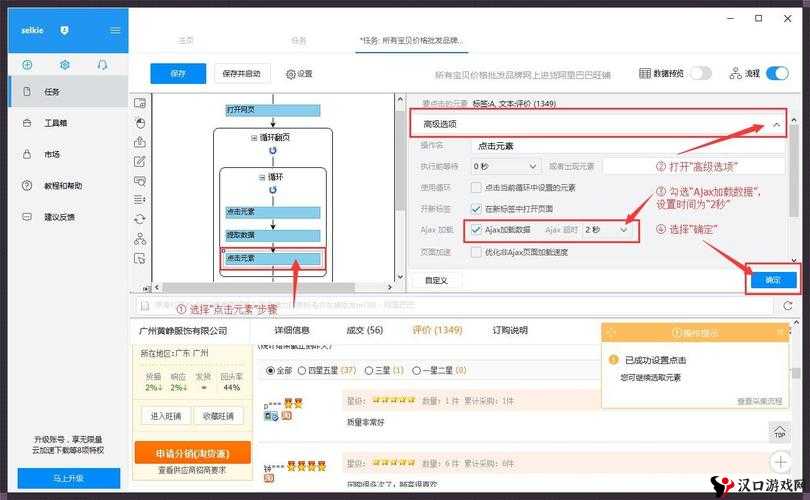This screenshot has width=810, height=500.
Task: Open the hamburger menu in the blue header
Action: click(x=115, y=30)
